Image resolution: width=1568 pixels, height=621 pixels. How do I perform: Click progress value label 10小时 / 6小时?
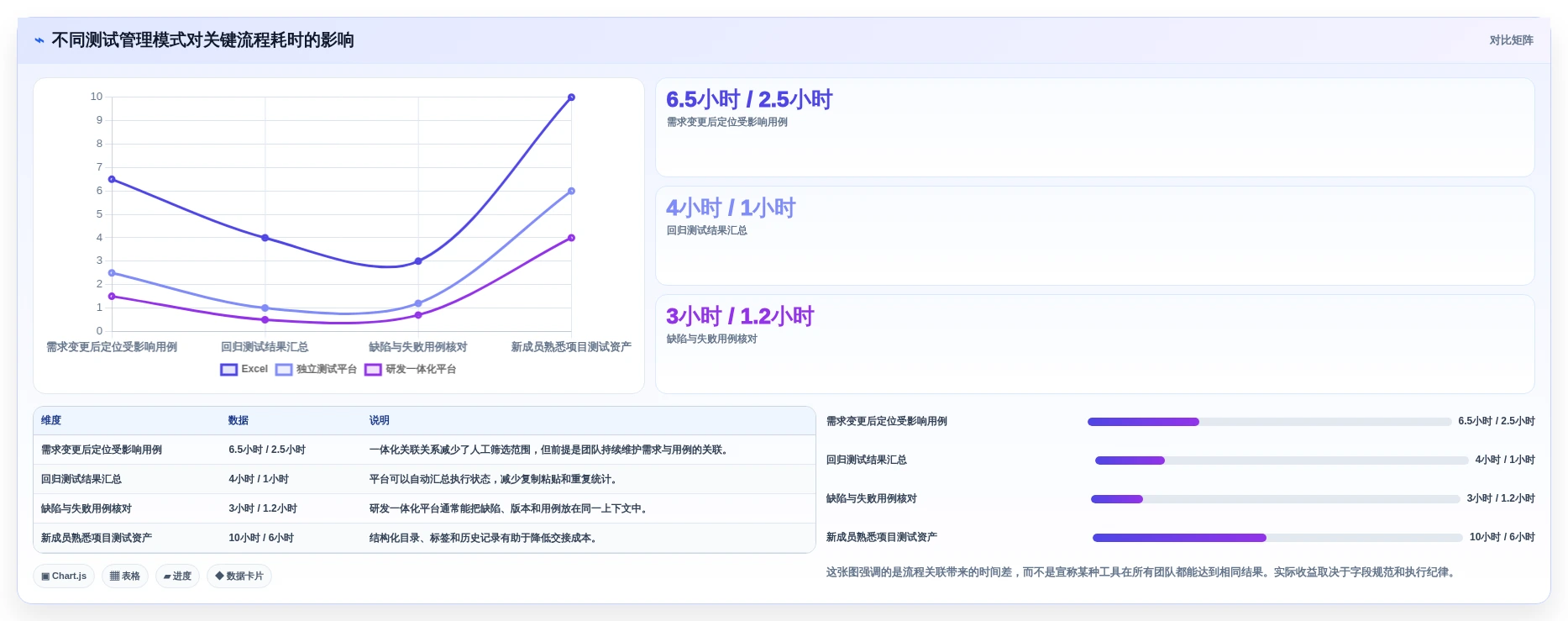point(1502,538)
